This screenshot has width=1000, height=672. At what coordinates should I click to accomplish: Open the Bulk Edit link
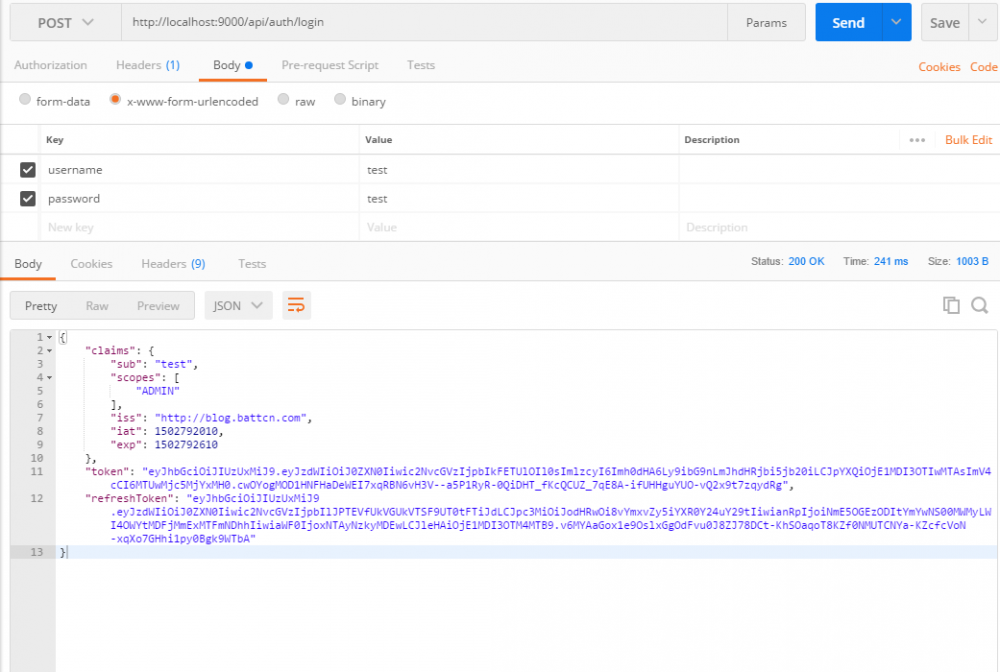point(968,140)
